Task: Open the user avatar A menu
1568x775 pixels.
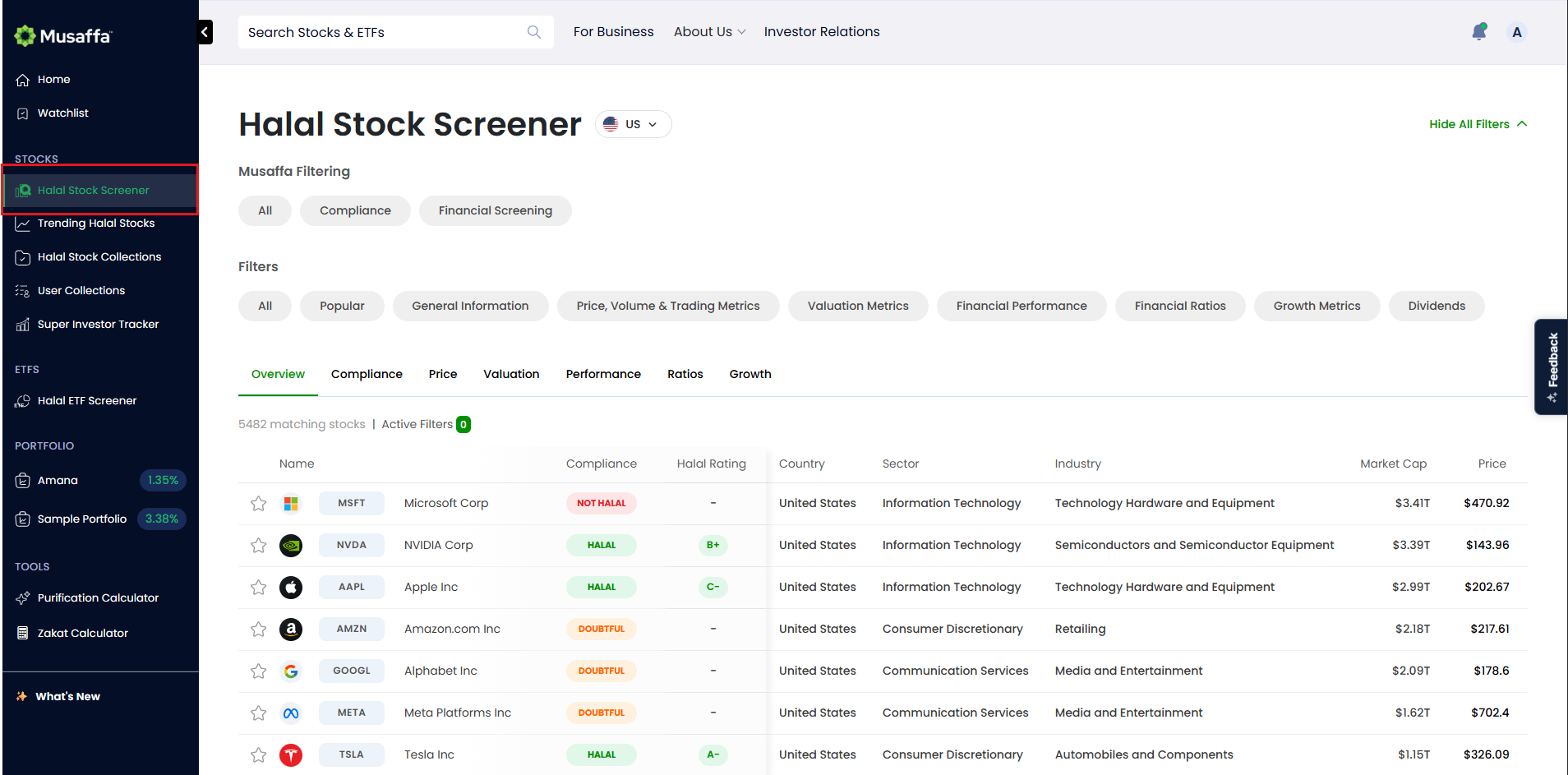Action: 1517,32
